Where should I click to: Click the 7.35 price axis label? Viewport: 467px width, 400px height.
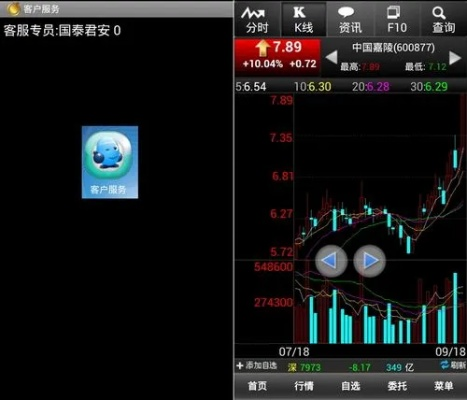281,138
